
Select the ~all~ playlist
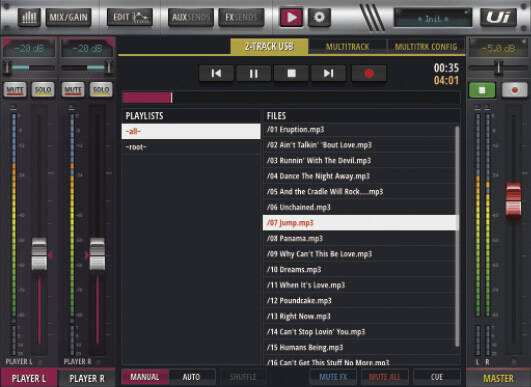(x=191, y=131)
